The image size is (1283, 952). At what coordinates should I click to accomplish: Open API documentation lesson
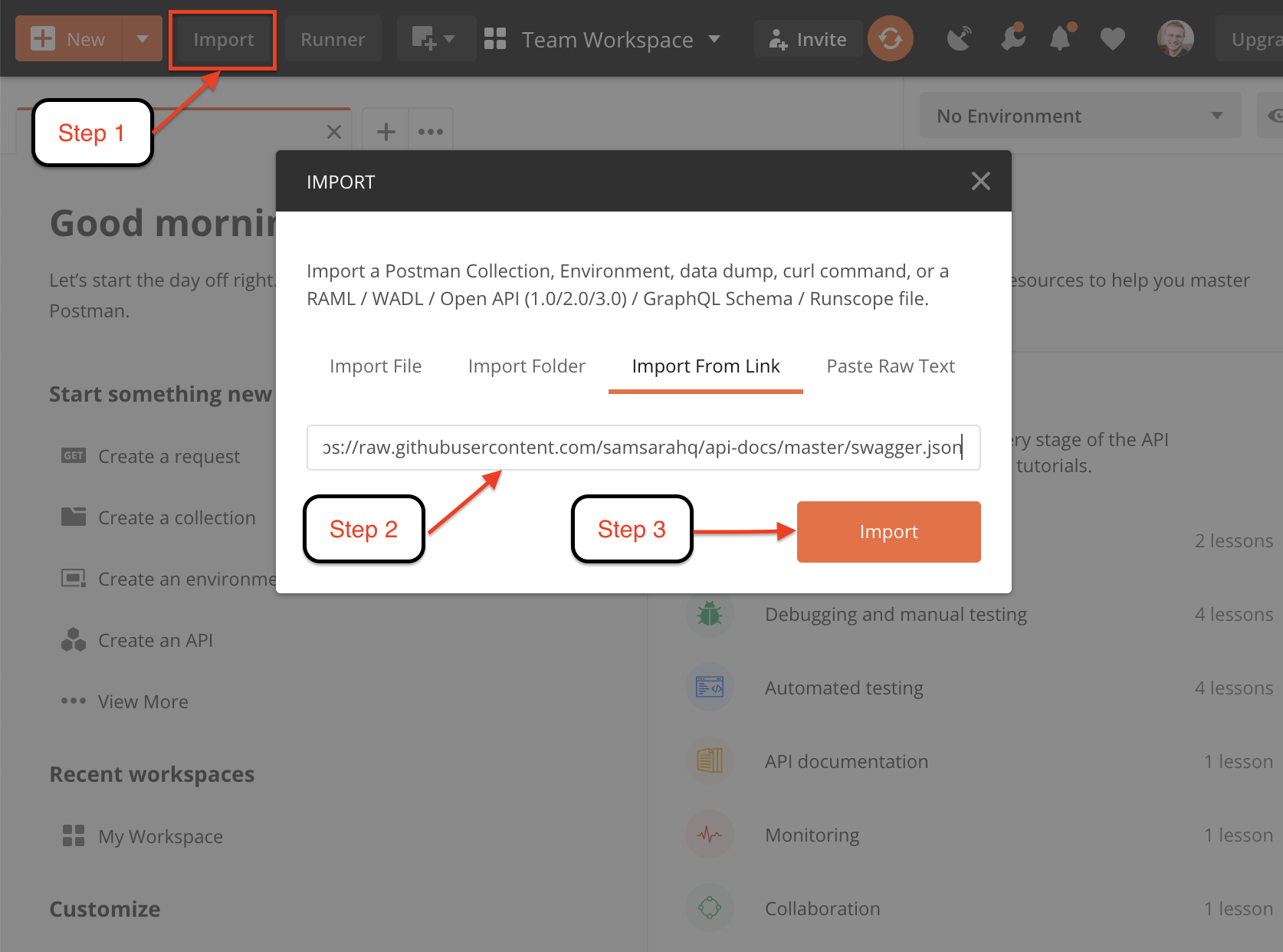click(x=847, y=762)
